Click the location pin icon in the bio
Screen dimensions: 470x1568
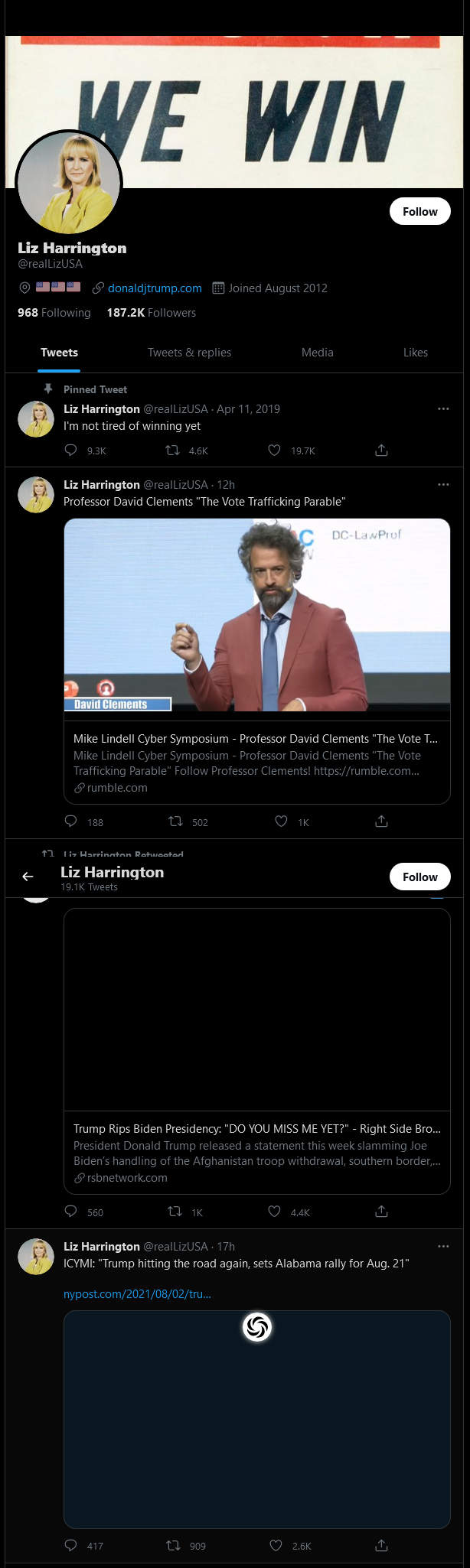coord(24,288)
